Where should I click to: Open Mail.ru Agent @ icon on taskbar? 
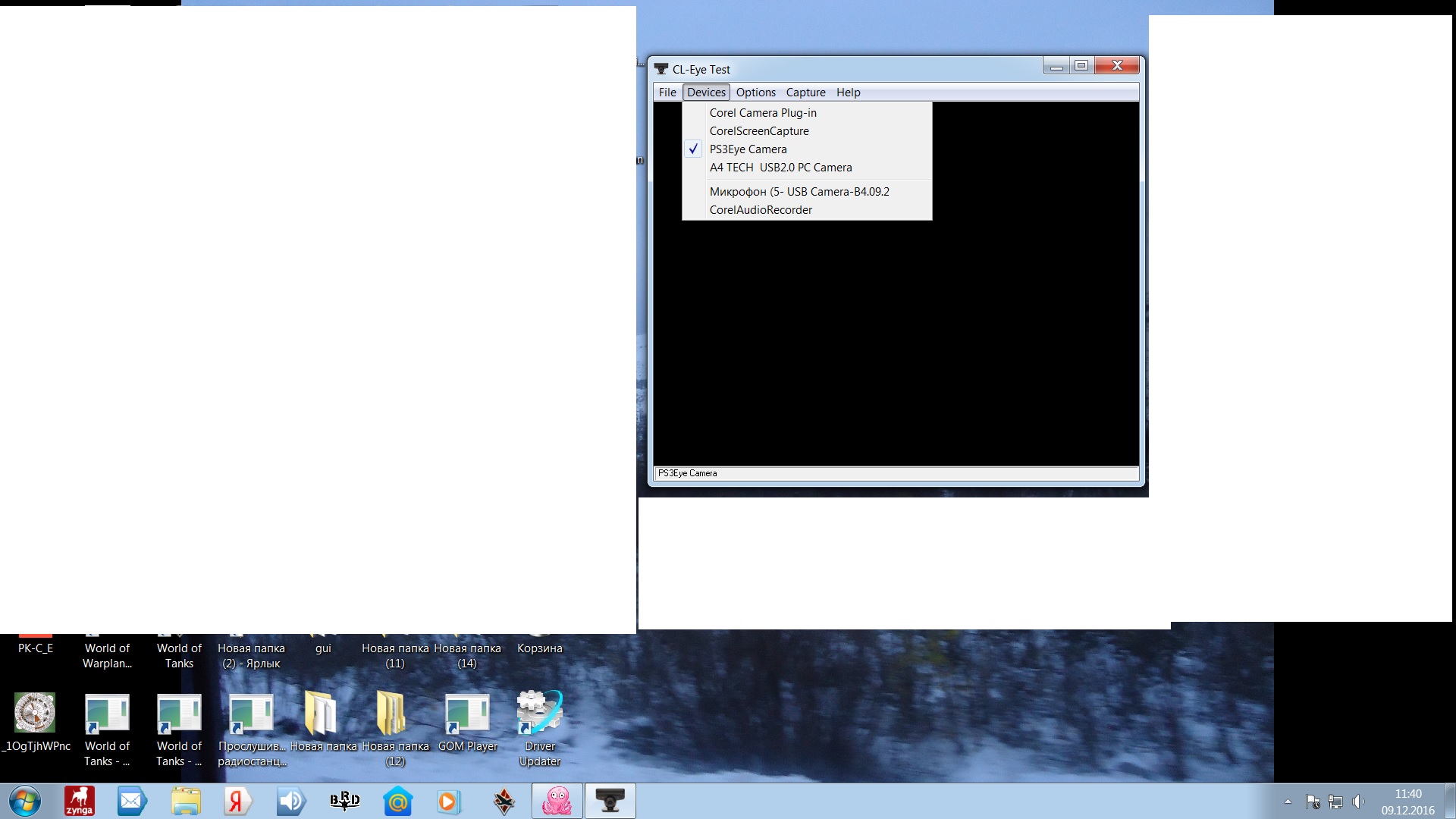point(397,802)
